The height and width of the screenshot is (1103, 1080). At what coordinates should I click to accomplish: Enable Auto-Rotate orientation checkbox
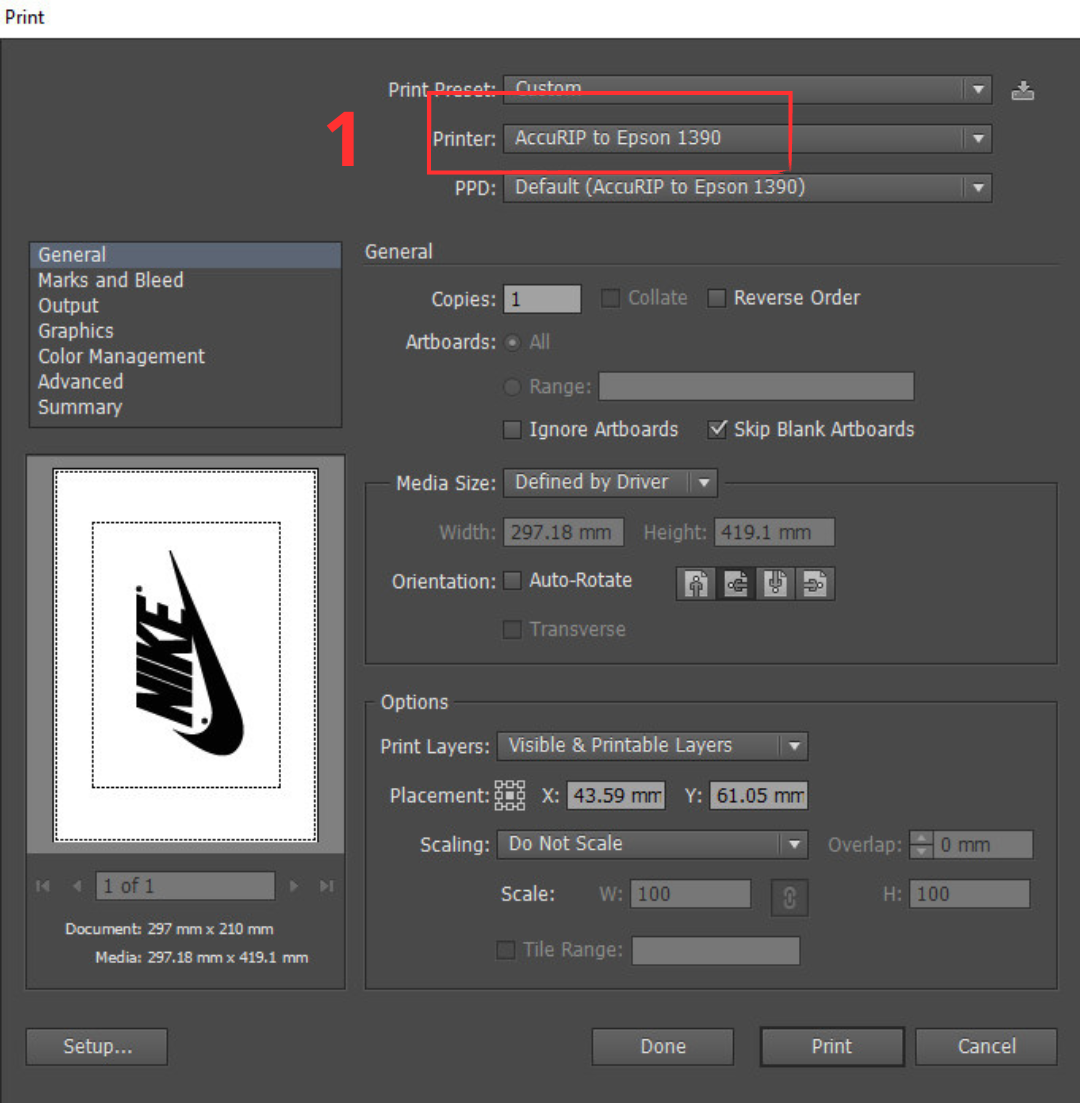tap(512, 580)
